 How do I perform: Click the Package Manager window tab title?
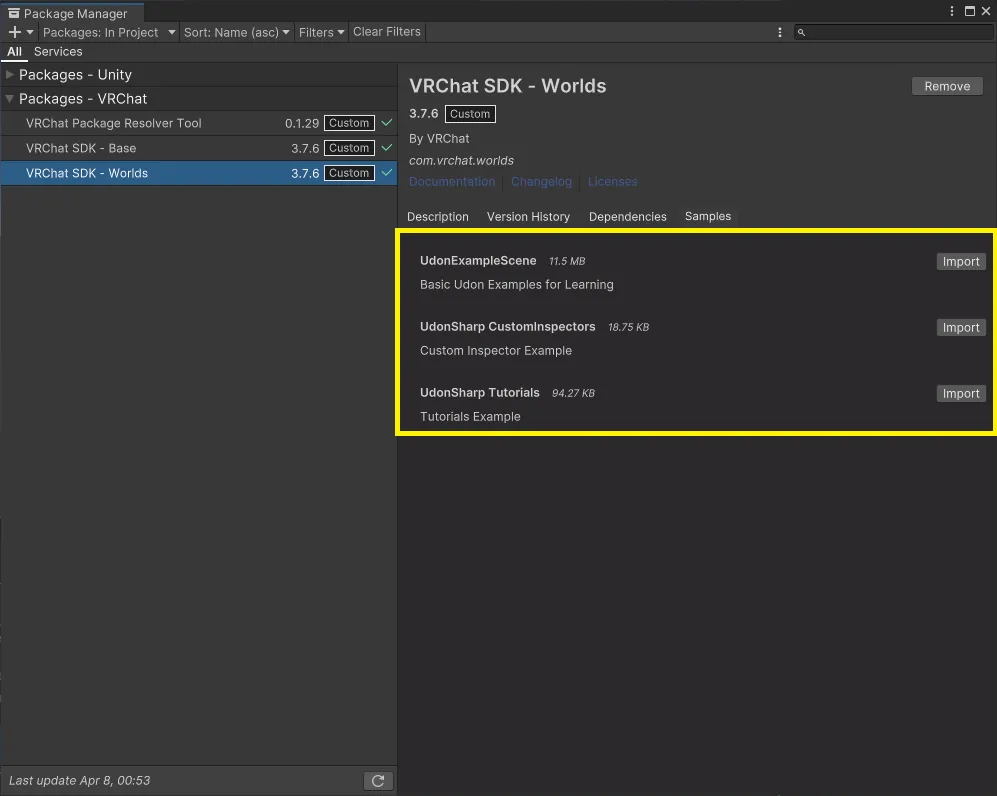point(76,13)
